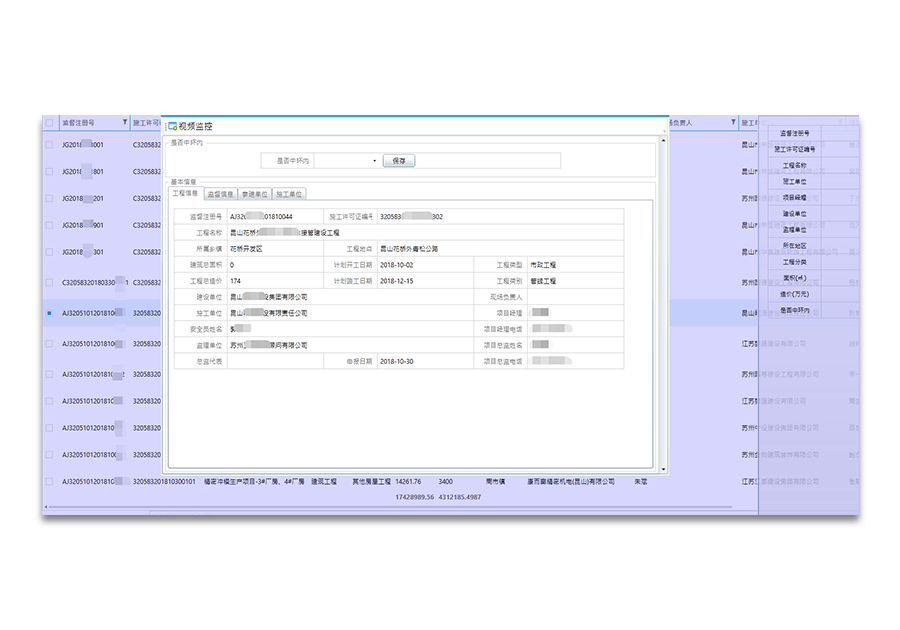Screen dimensions: 900x630
Task: Click 监督注册号 label in right panel
Action: pyautogui.click(x=794, y=133)
